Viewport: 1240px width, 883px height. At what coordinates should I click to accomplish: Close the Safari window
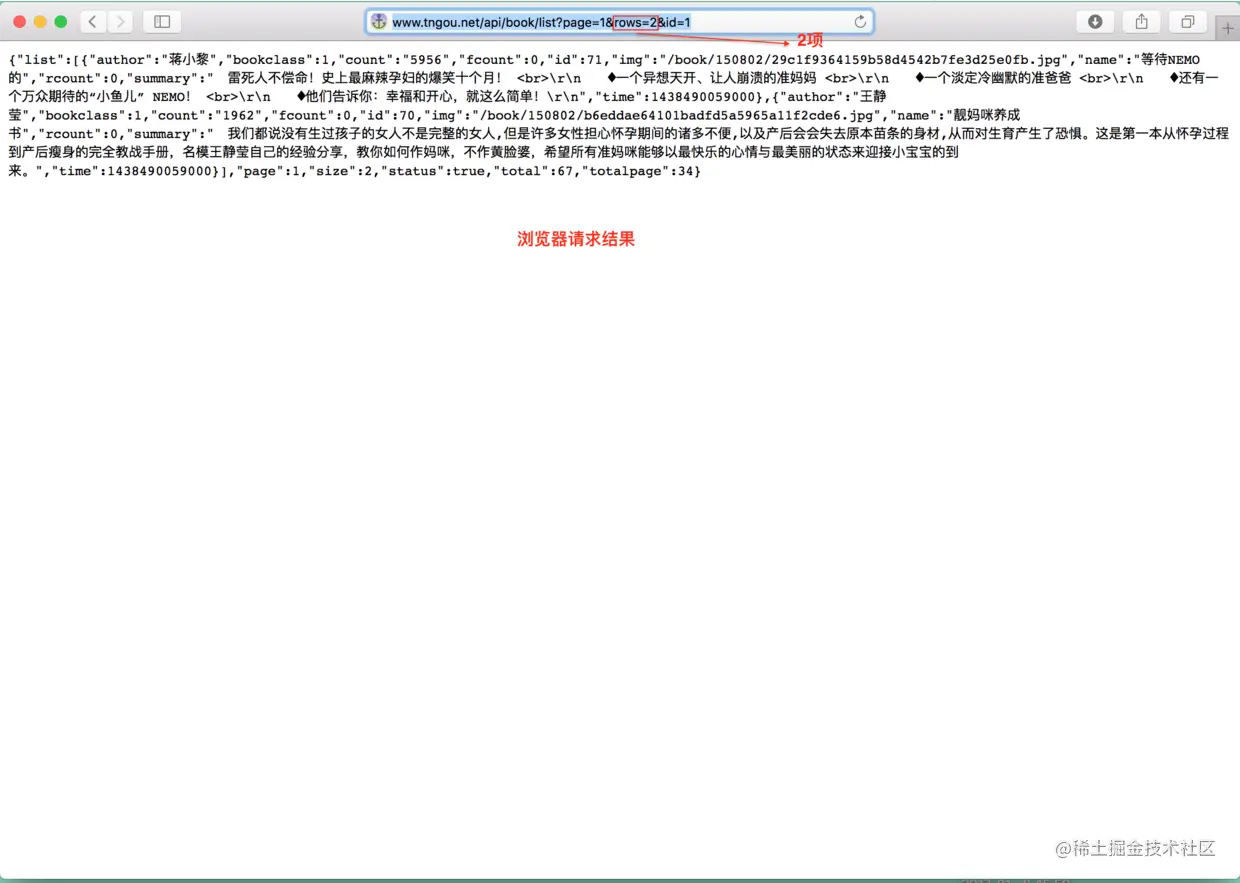(19, 22)
